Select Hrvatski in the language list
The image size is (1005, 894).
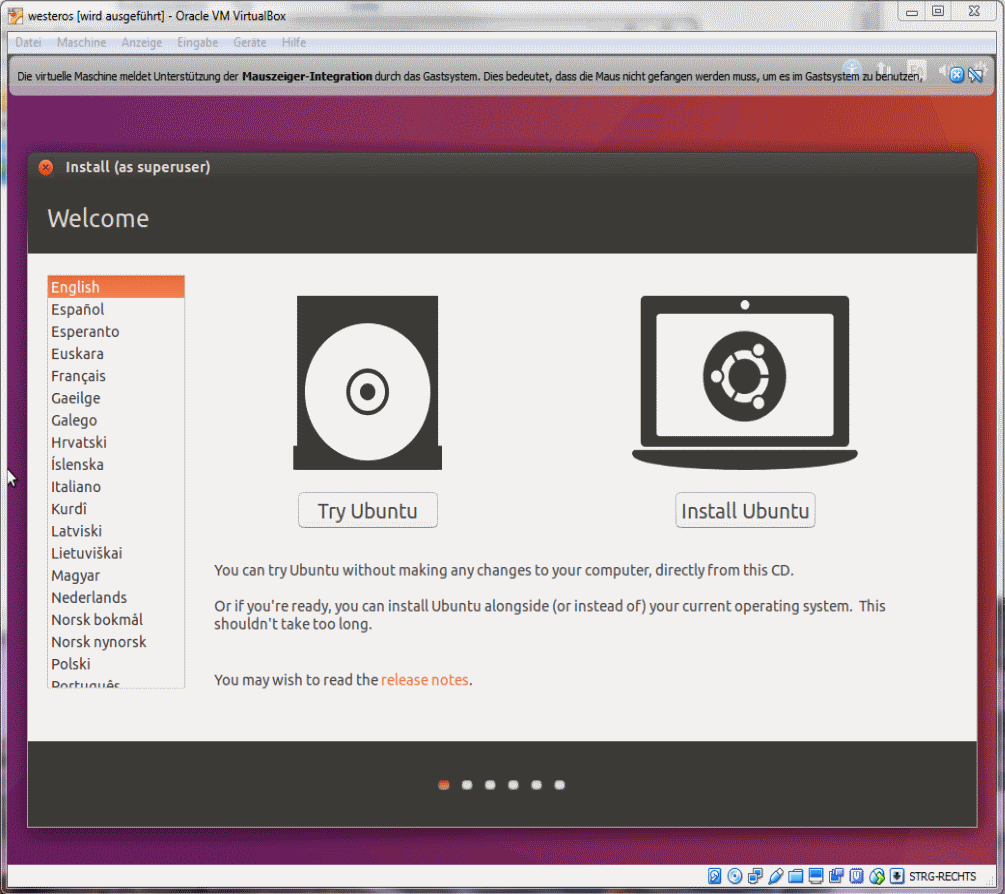pos(116,442)
